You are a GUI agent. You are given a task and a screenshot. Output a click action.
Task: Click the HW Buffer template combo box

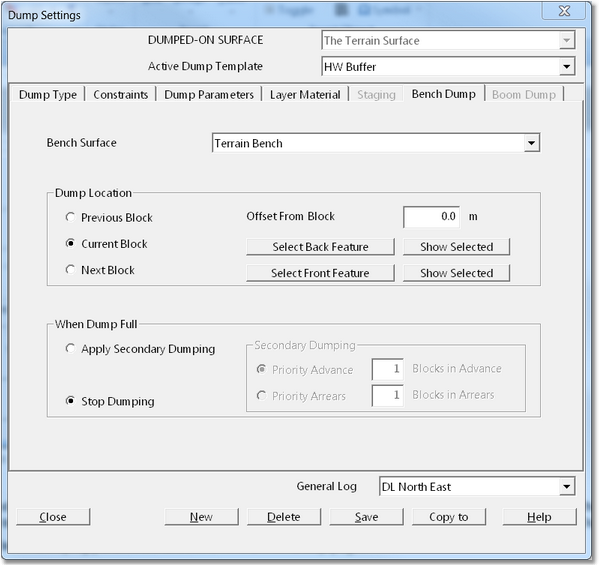448,66
